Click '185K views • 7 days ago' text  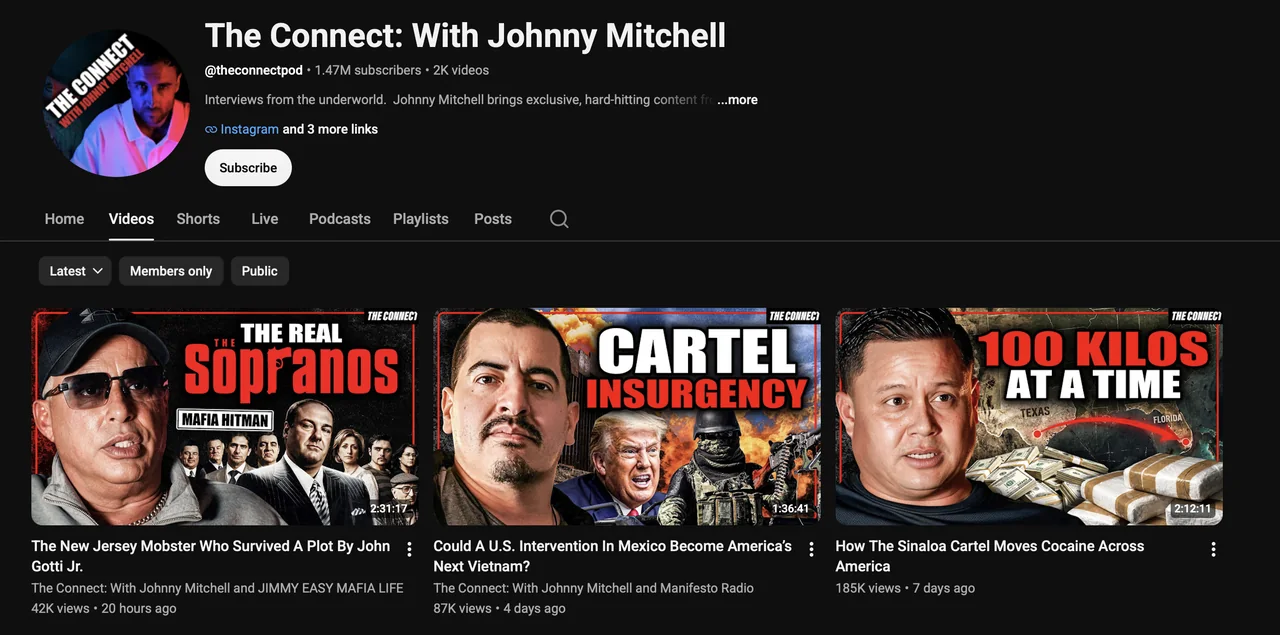(x=905, y=588)
